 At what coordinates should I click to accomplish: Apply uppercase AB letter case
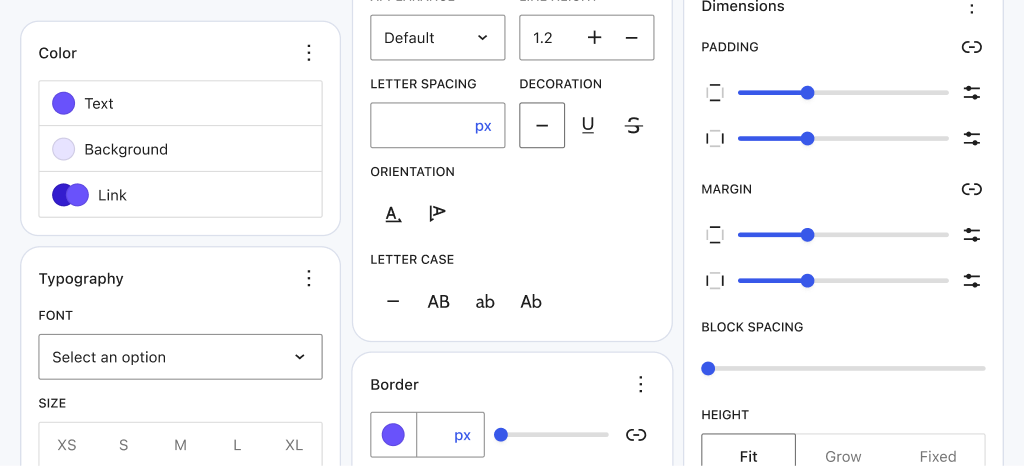(x=438, y=302)
